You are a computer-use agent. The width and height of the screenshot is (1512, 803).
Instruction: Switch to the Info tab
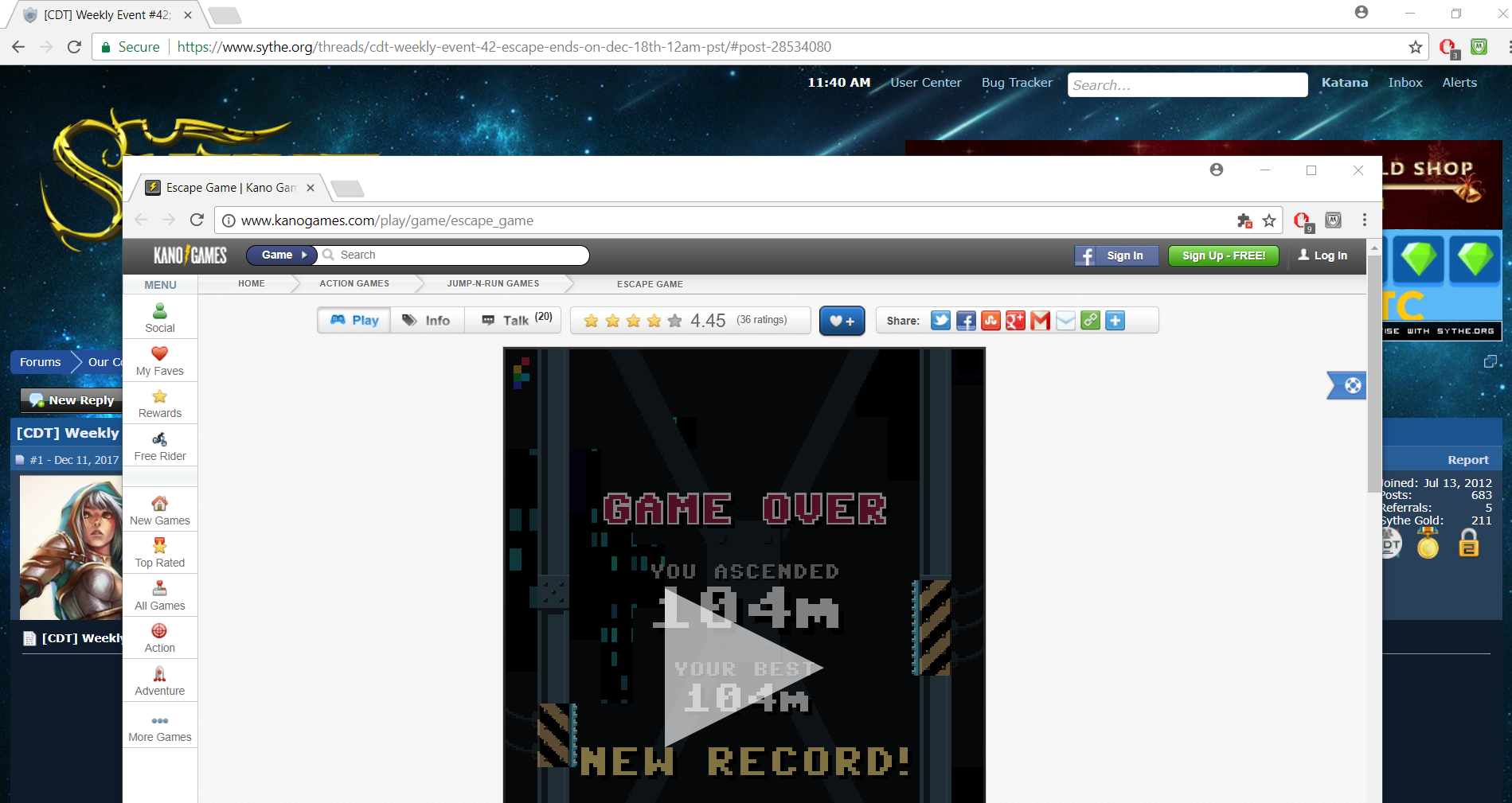coord(427,320)
